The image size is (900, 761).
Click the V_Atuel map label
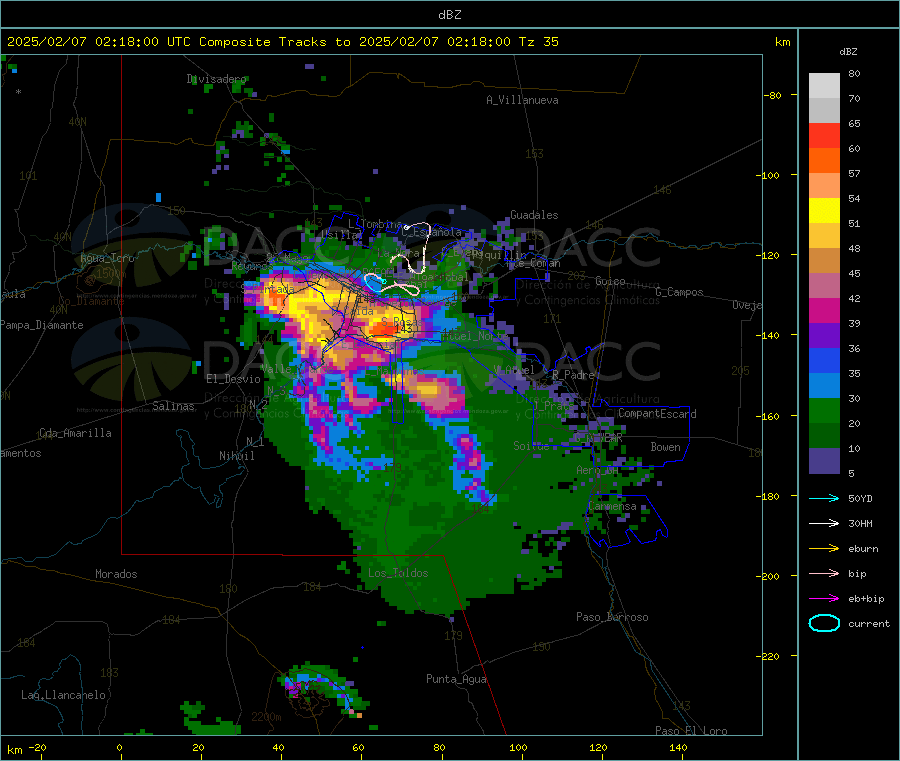click(514, 370)
